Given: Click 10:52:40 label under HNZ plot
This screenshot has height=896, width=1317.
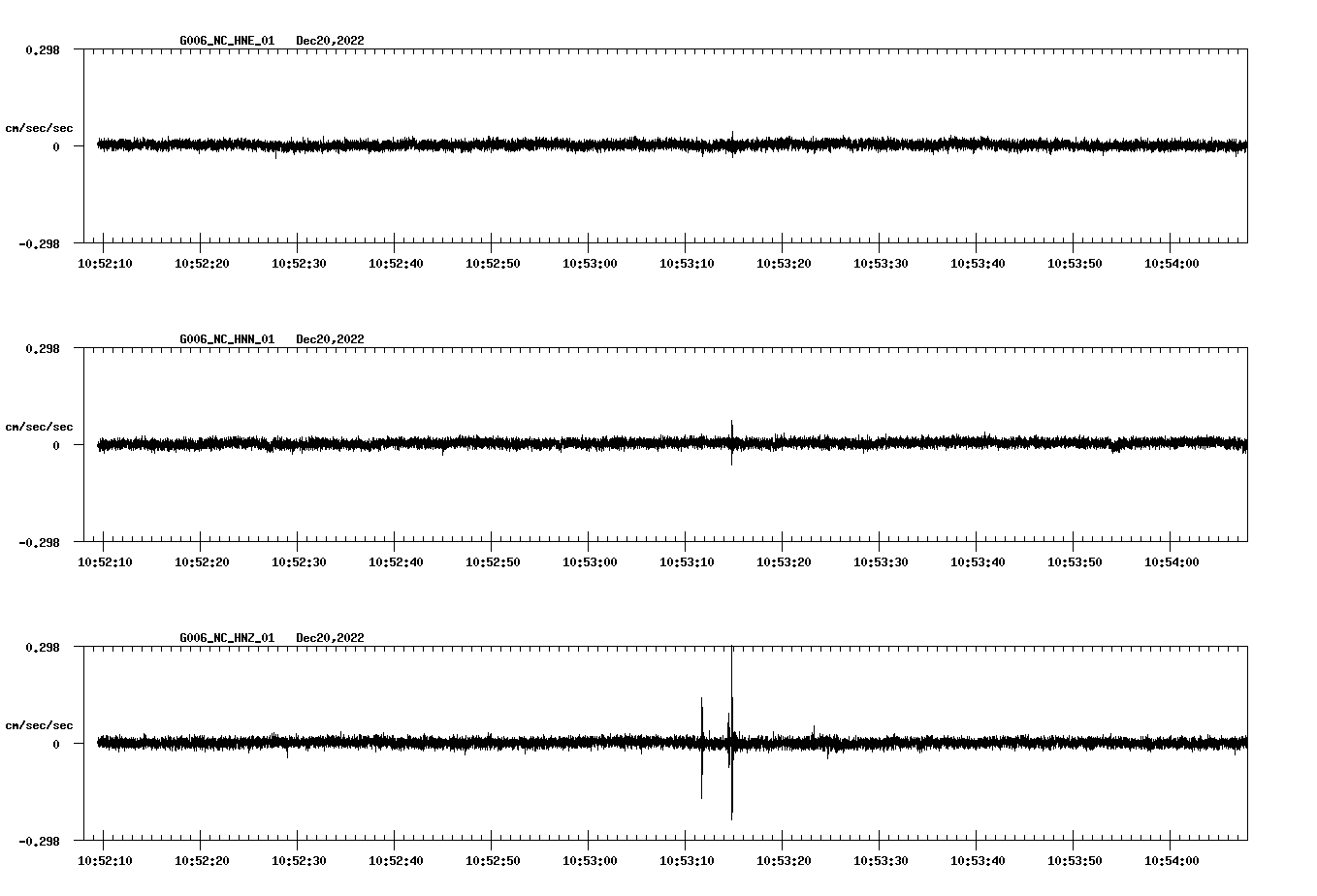Looking at the screenshot, I should tap(396, 861).
